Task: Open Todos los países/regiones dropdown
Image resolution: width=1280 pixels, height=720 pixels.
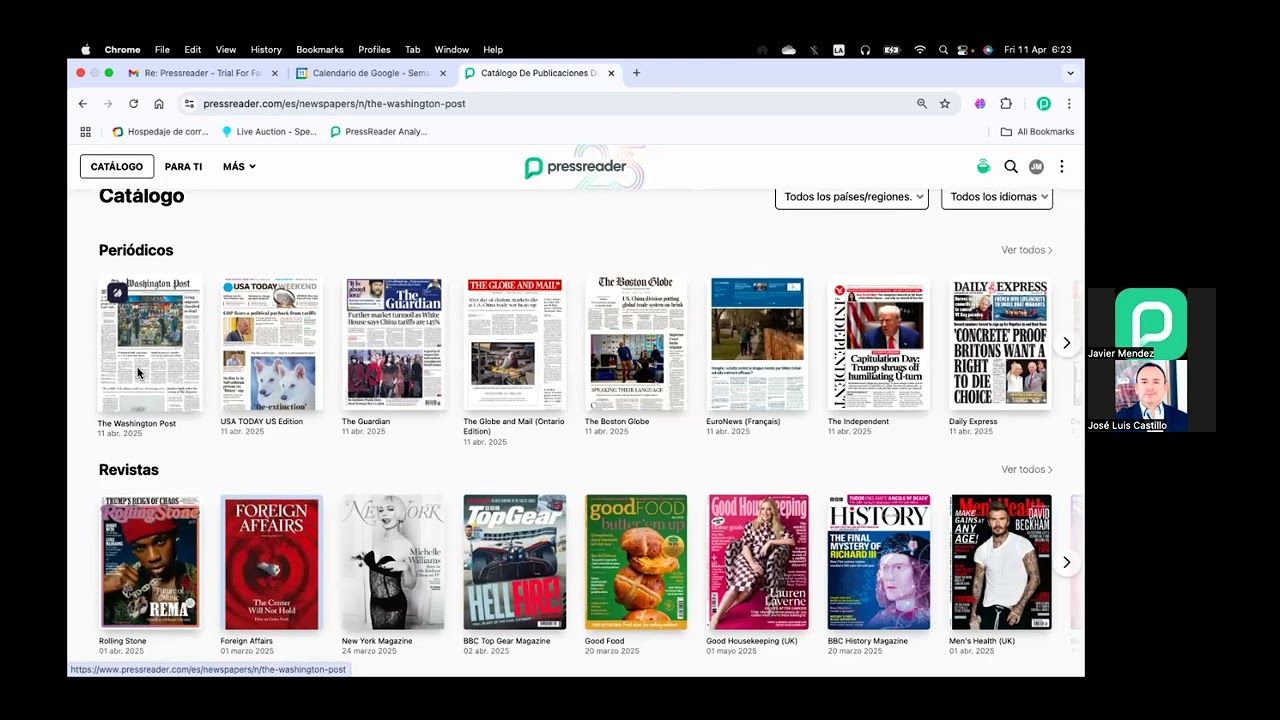Action: point(852,197)
